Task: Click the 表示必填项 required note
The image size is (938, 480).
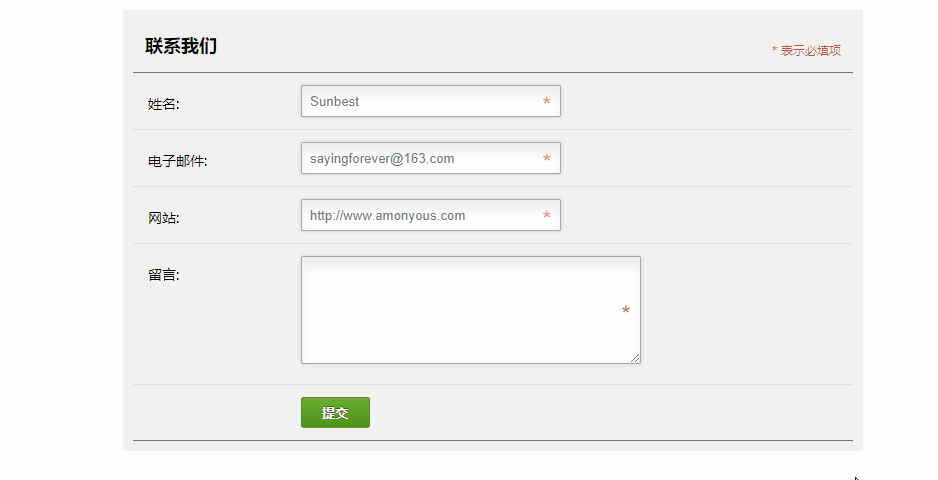Action: click(811, 50)
